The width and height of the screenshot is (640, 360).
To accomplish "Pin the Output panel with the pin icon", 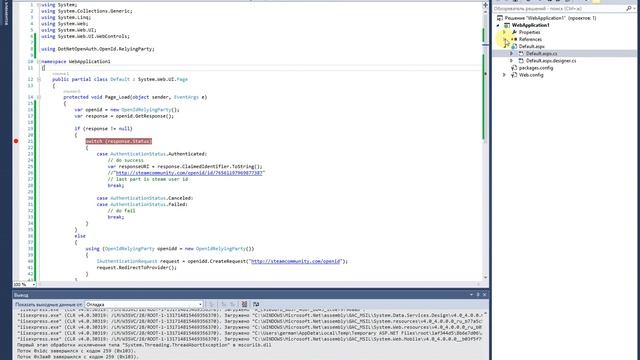I will [478, 295].
